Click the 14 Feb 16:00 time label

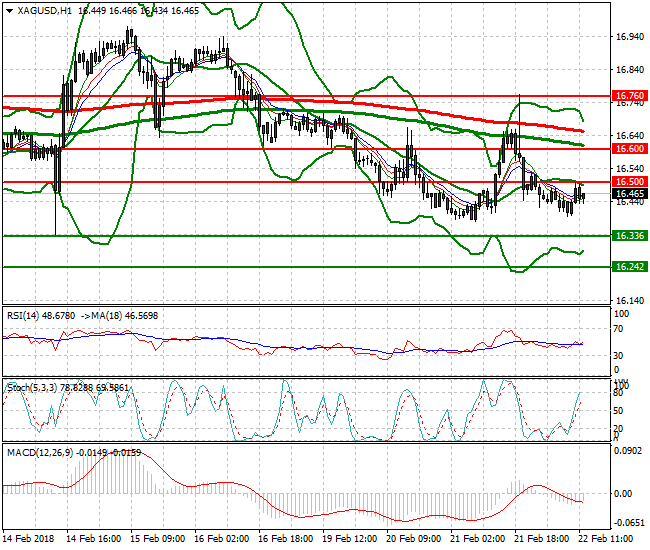pos(94,539)
